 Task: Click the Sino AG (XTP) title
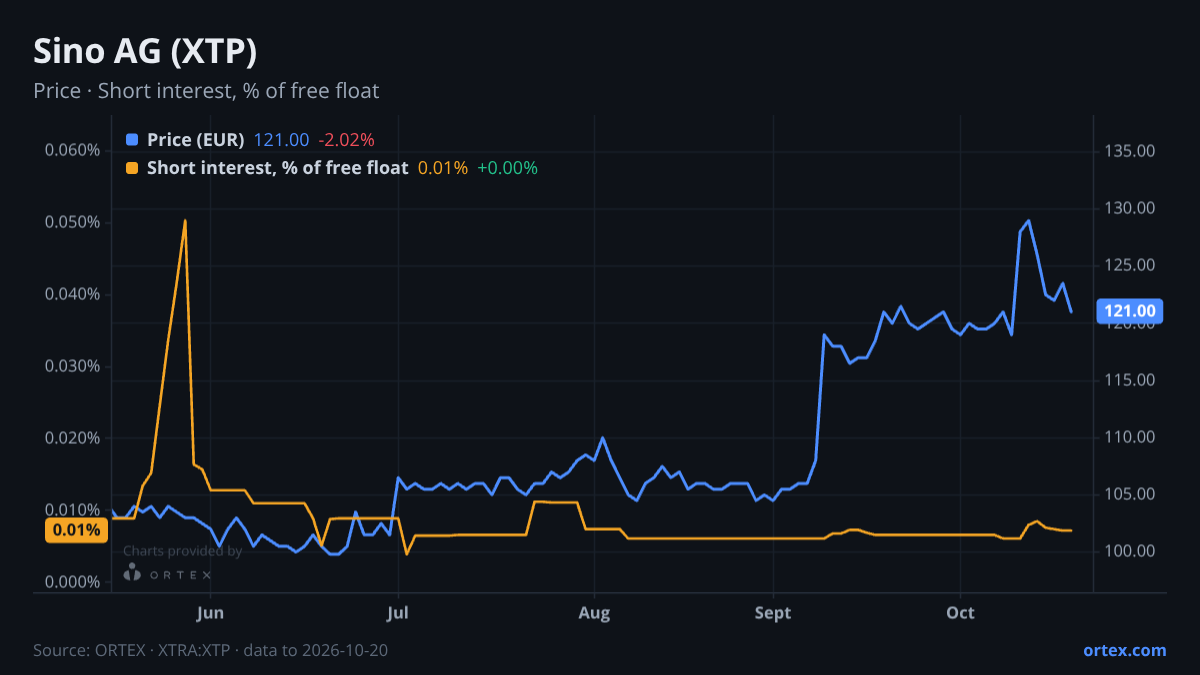tap(146, 51)
